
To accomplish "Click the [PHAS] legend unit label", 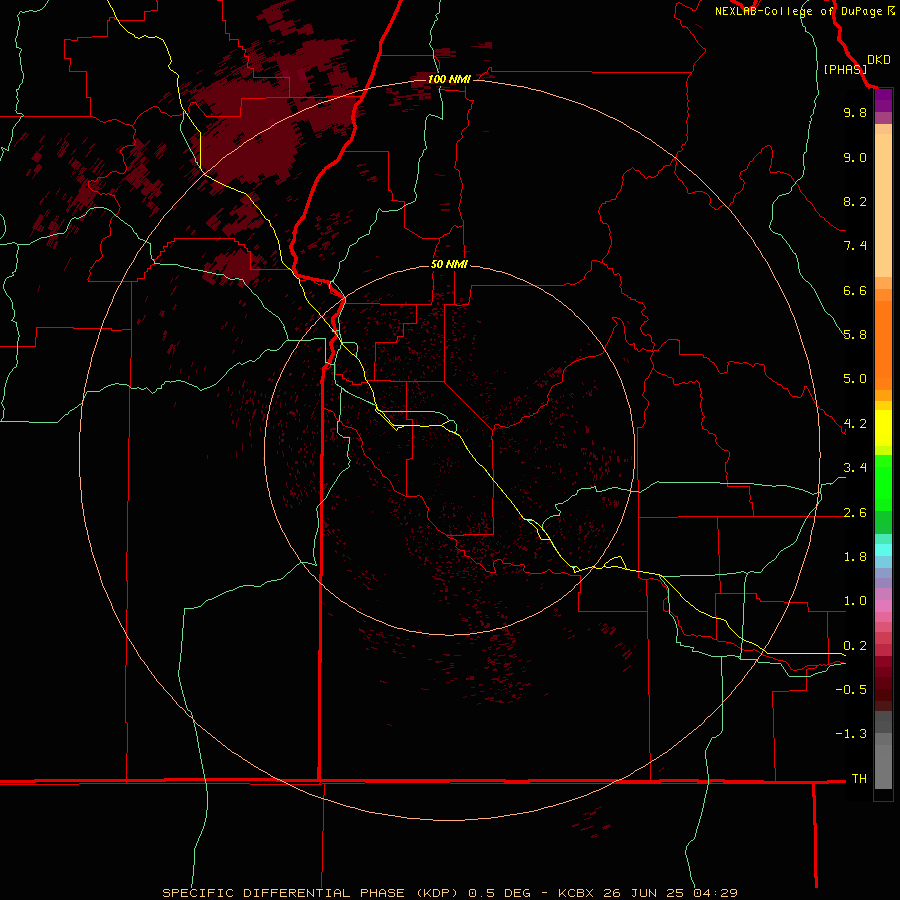I will [845, 69].
